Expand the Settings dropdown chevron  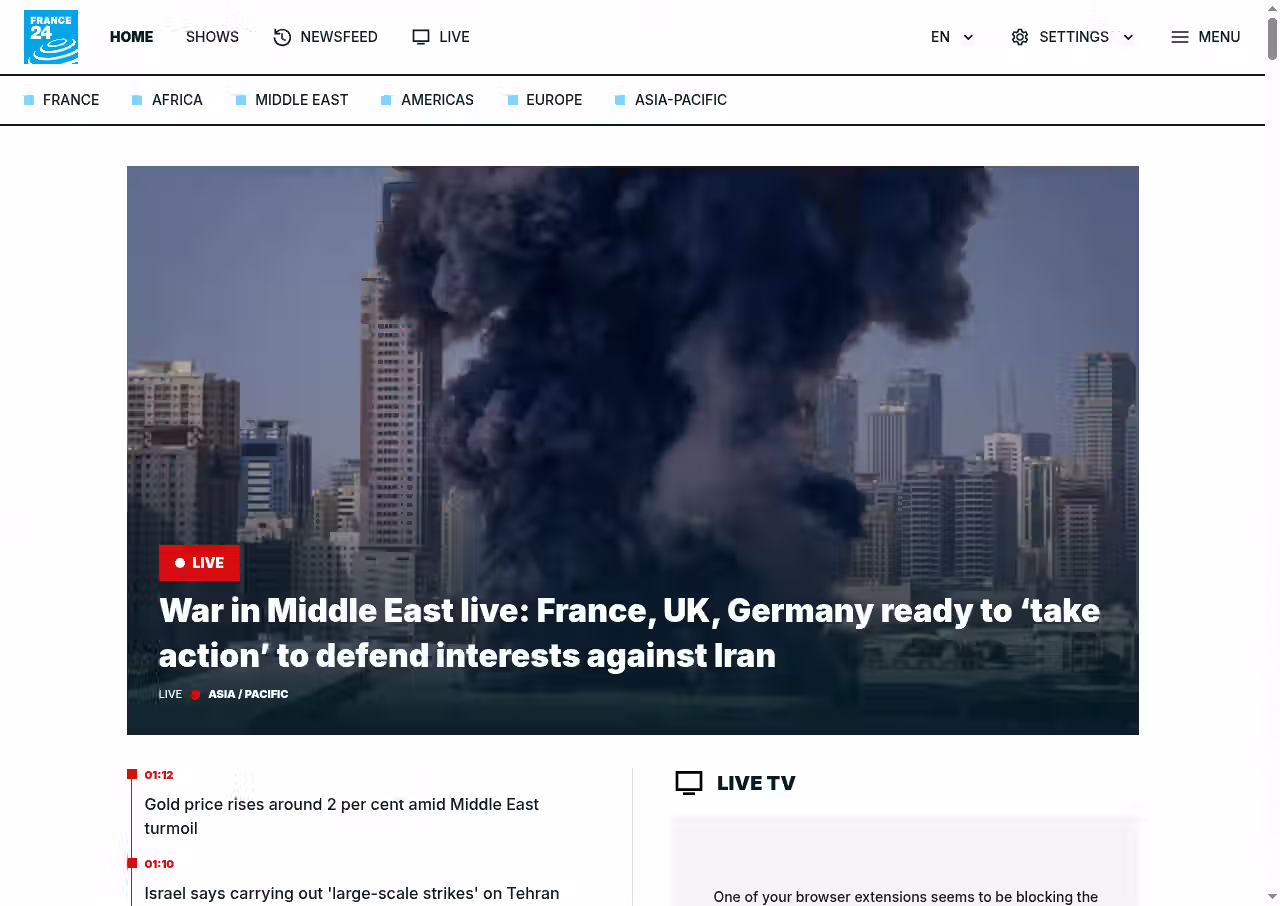(x=1128, y=37)
